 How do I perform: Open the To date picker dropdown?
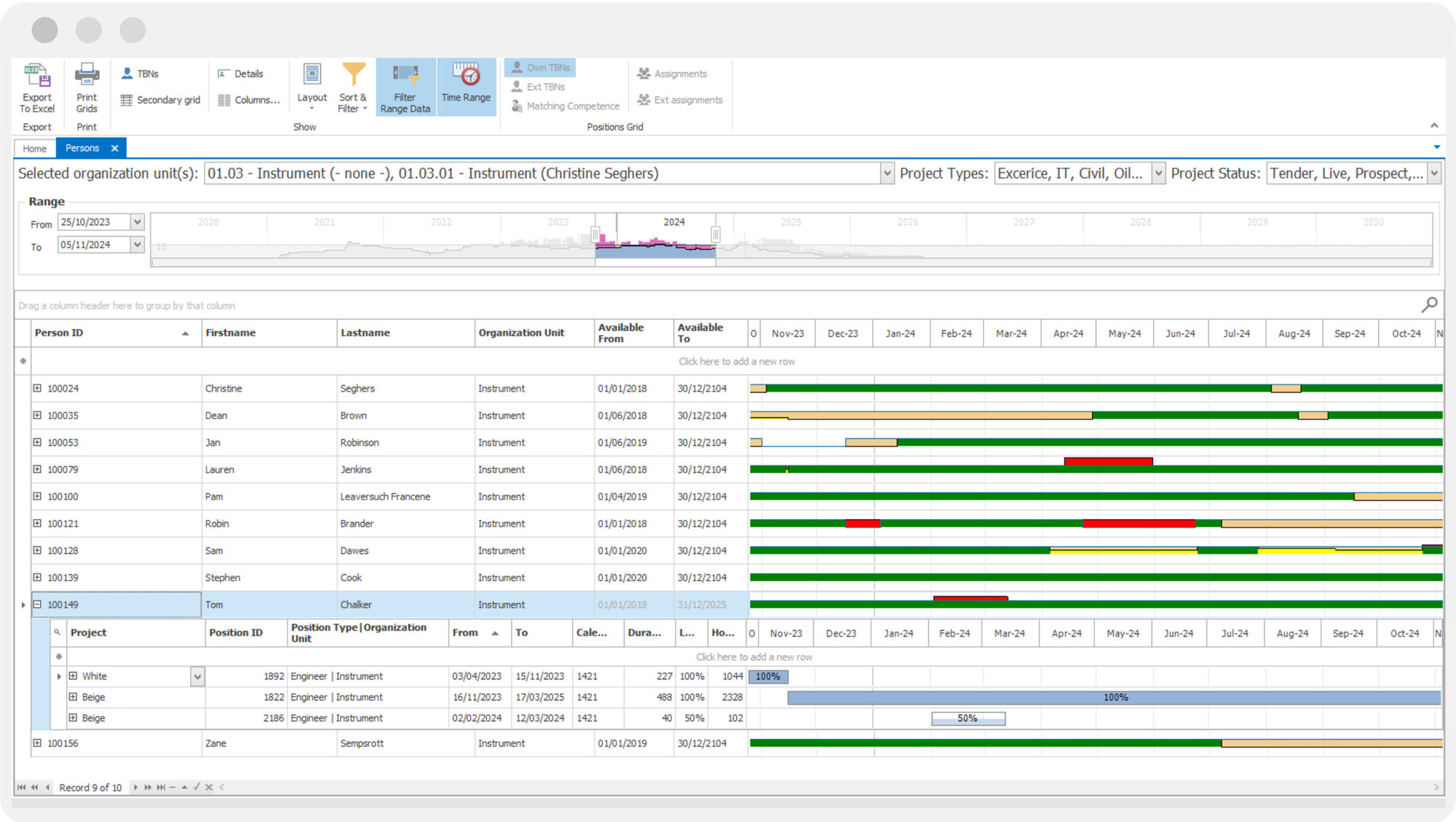(137, 245)
